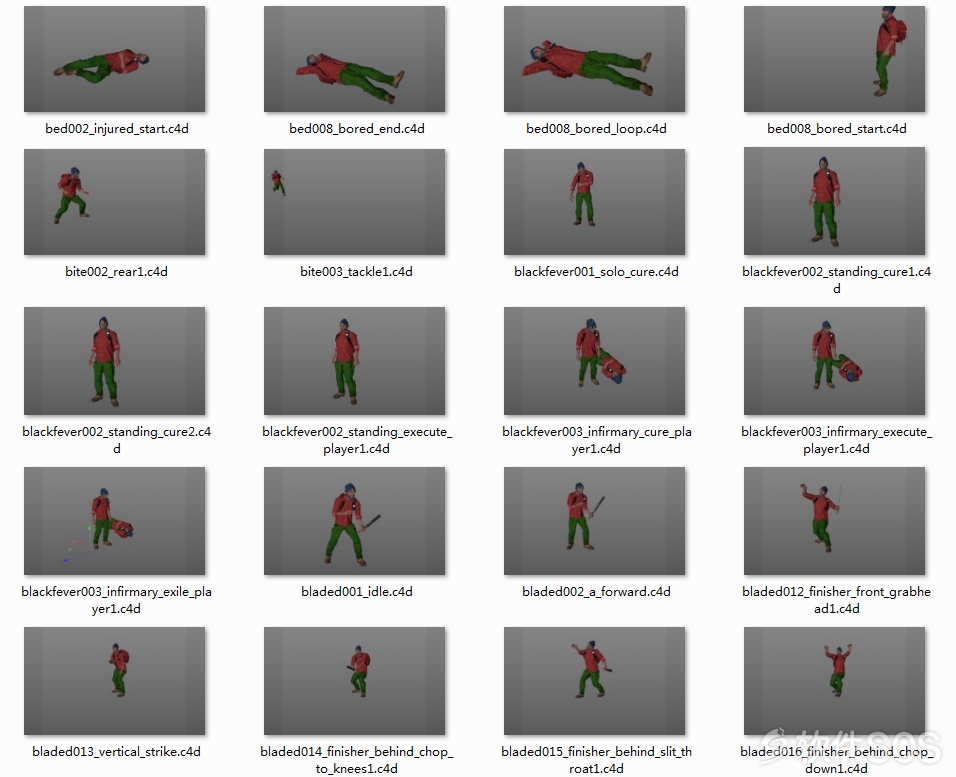The image size is (956, 777).
Task: Click the bed008_bored_start.c4d thumbnail
Action: click(834, 59)
